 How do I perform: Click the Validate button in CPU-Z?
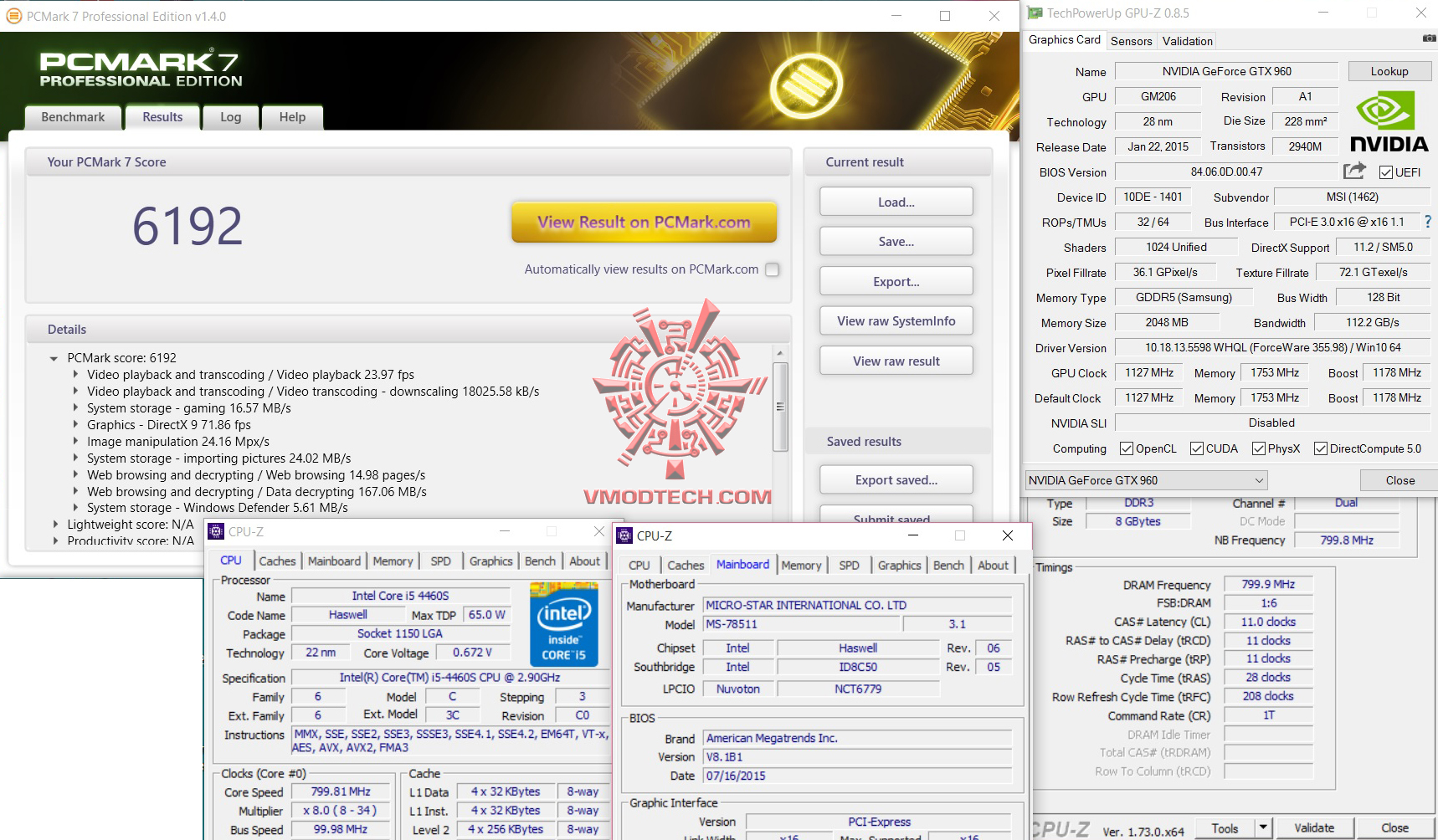[1314, 827]
